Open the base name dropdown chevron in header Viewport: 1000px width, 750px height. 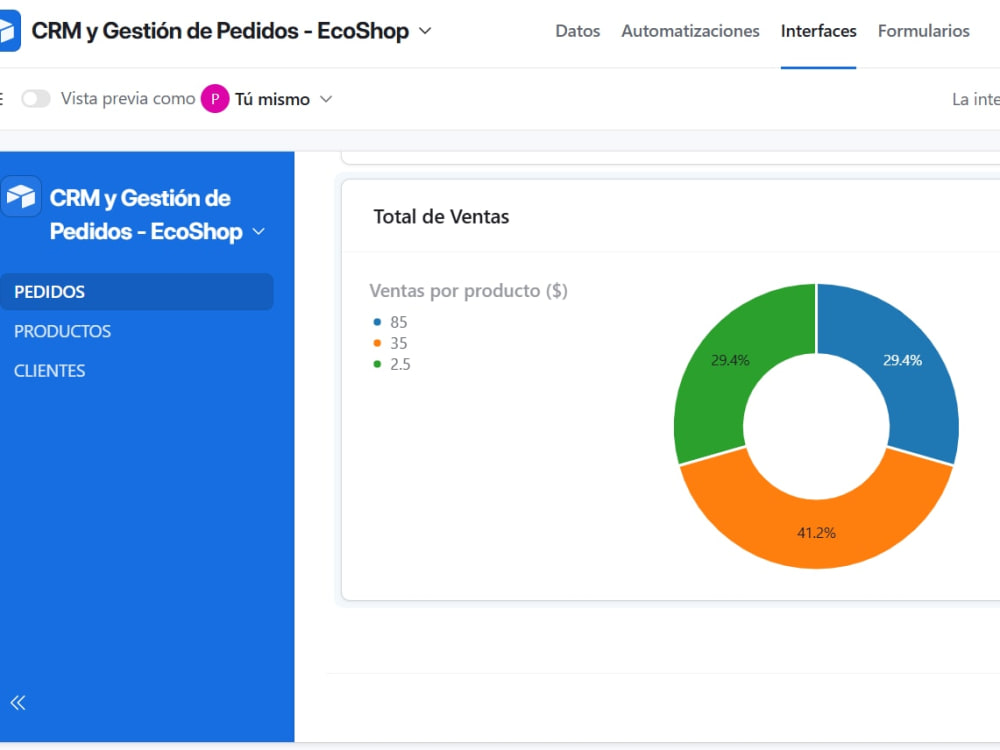[x=425, y=31]
